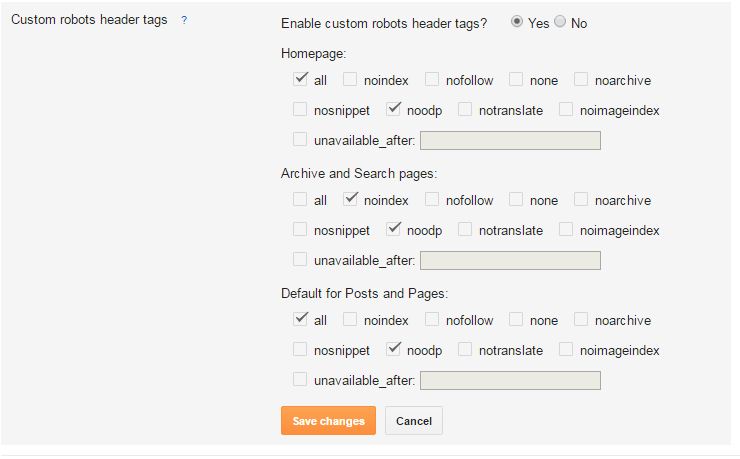Check Archive and Search 'noimageindex' checkbox

click(x=566, y=229)
